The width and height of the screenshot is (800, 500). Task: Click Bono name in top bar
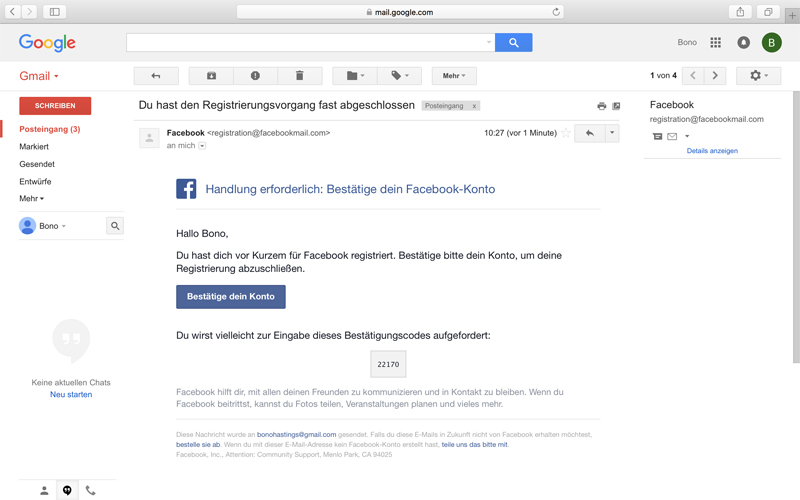click(687, 42)
